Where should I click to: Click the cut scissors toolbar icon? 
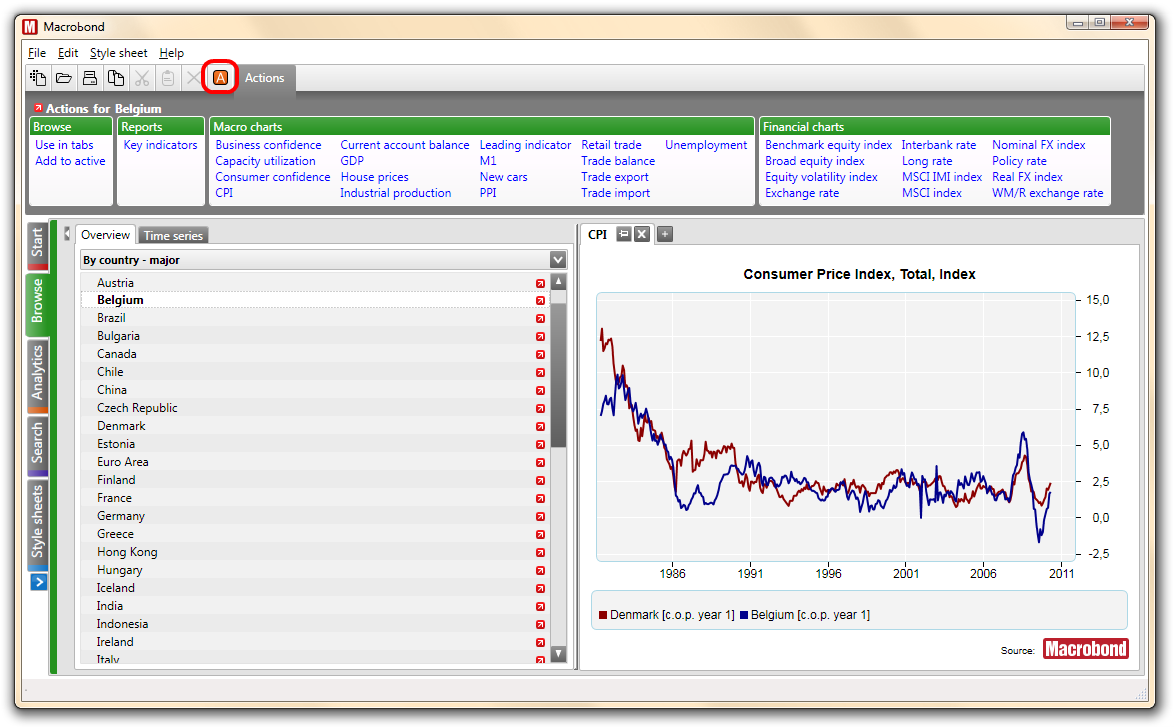(x=142, y=77)
